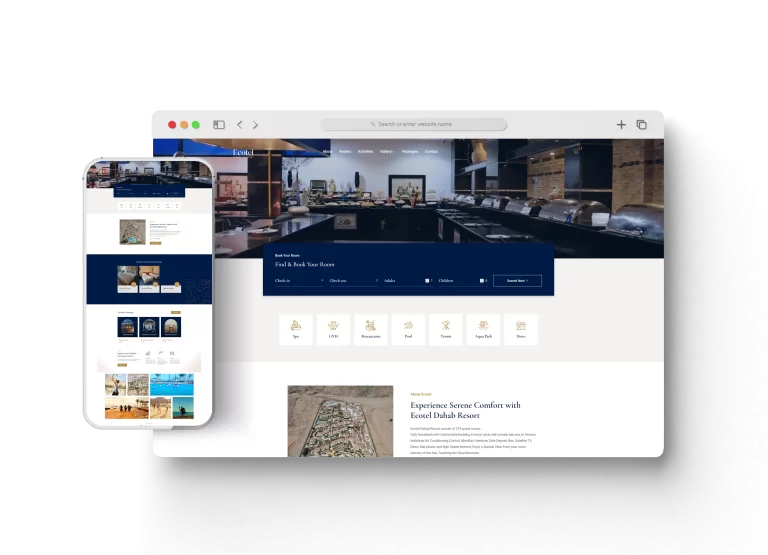Viewport: 768px width, 555px height.
Task: Click the magnifier icon in address bar
Action: pyautogui.click(x=373, y=124)
